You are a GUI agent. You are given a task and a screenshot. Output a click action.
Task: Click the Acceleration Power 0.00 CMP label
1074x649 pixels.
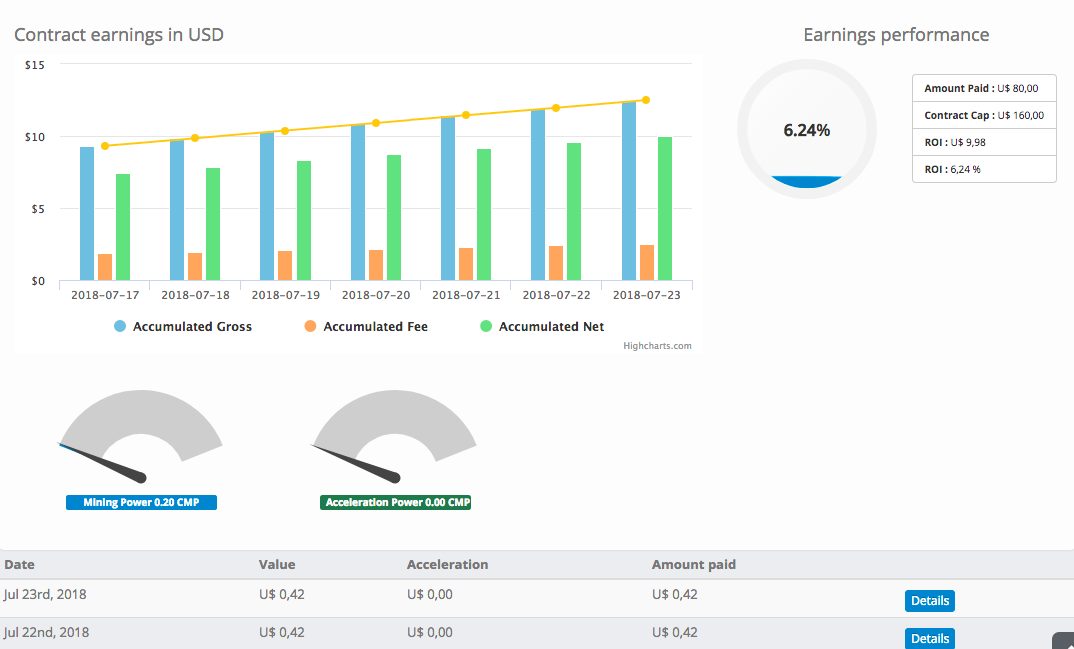pos(396,502)
